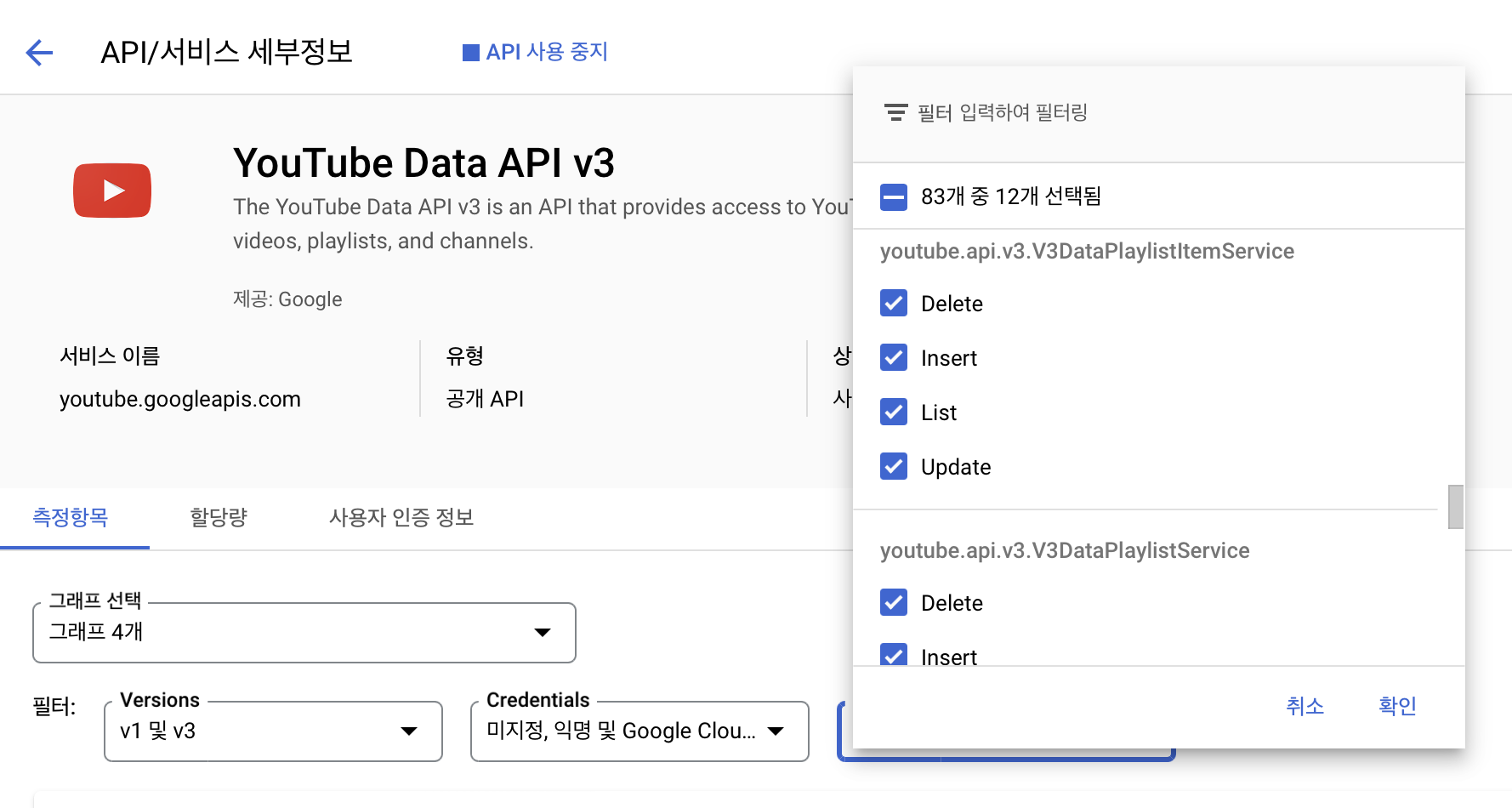Click the 제공: Google provider text

287,299
